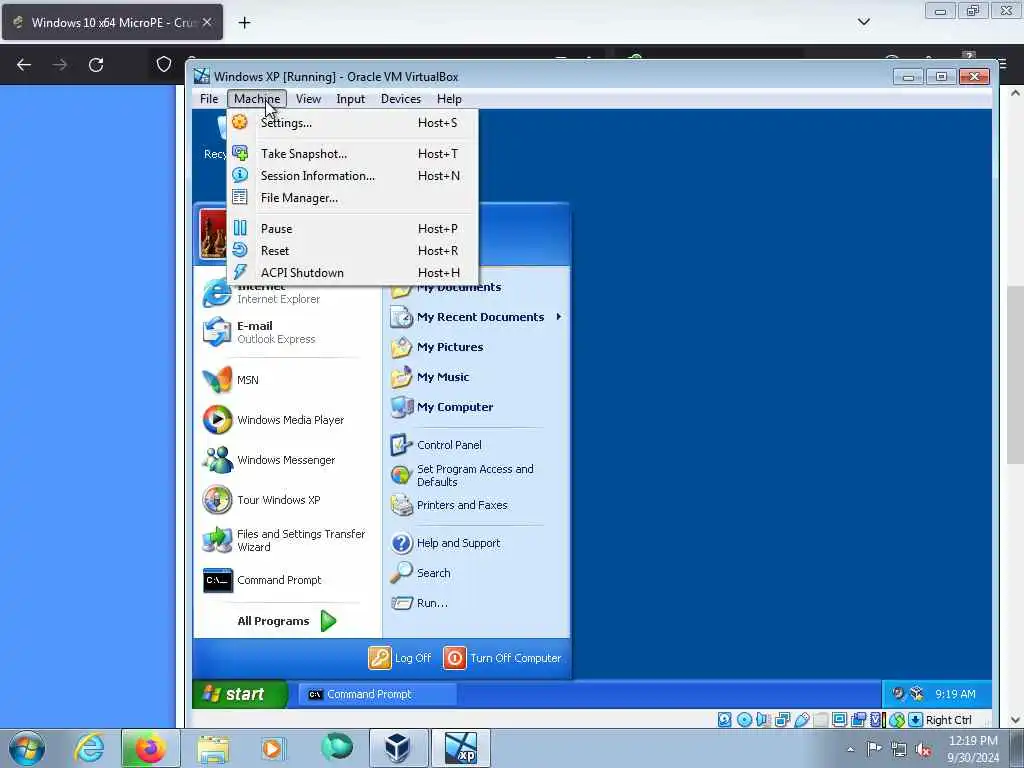Open browser tab list dropdown chevron

tap(863, 22)
